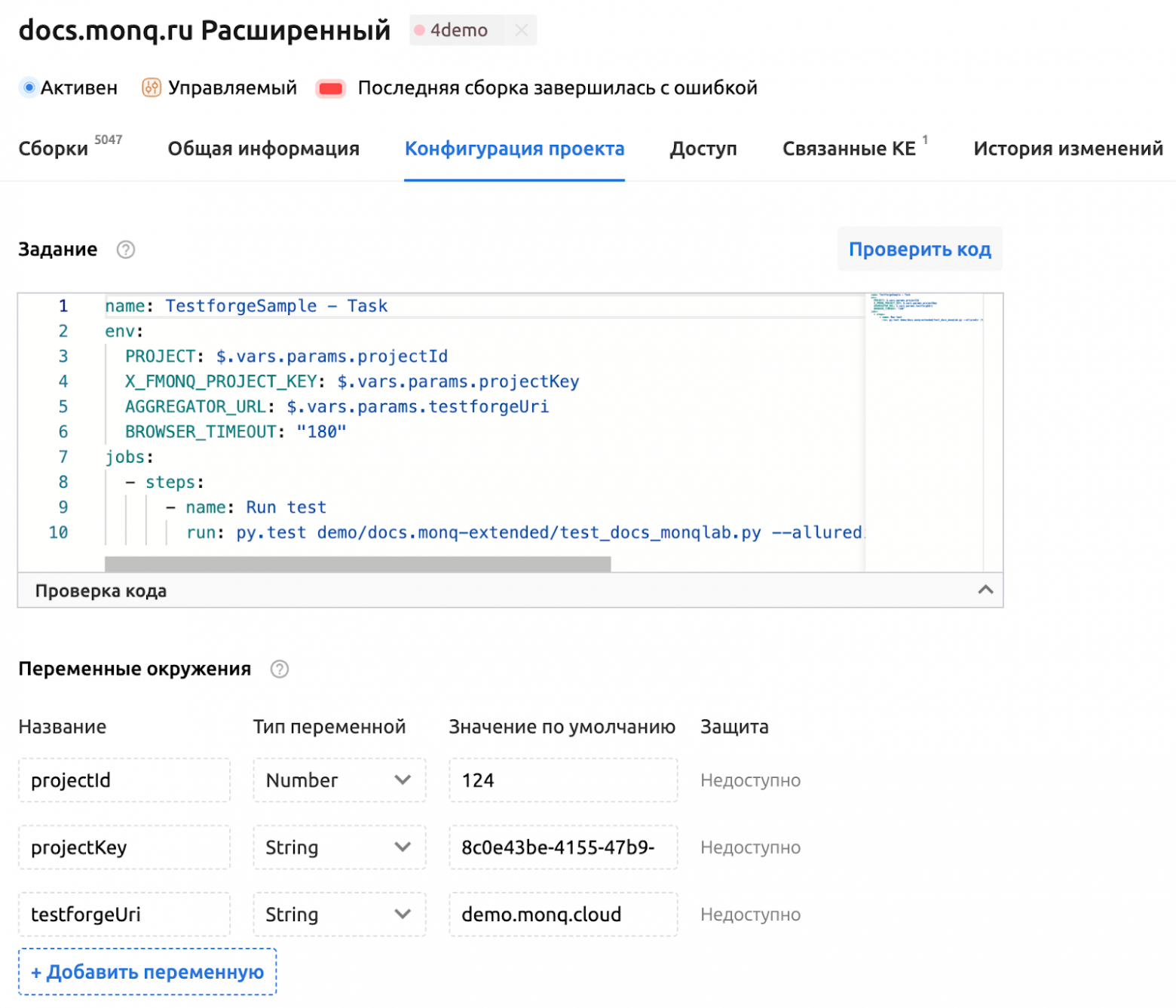Click the X_FMONQ_PROJECT_KEY code line
1176x1008 pixels.
coord(352,381)
